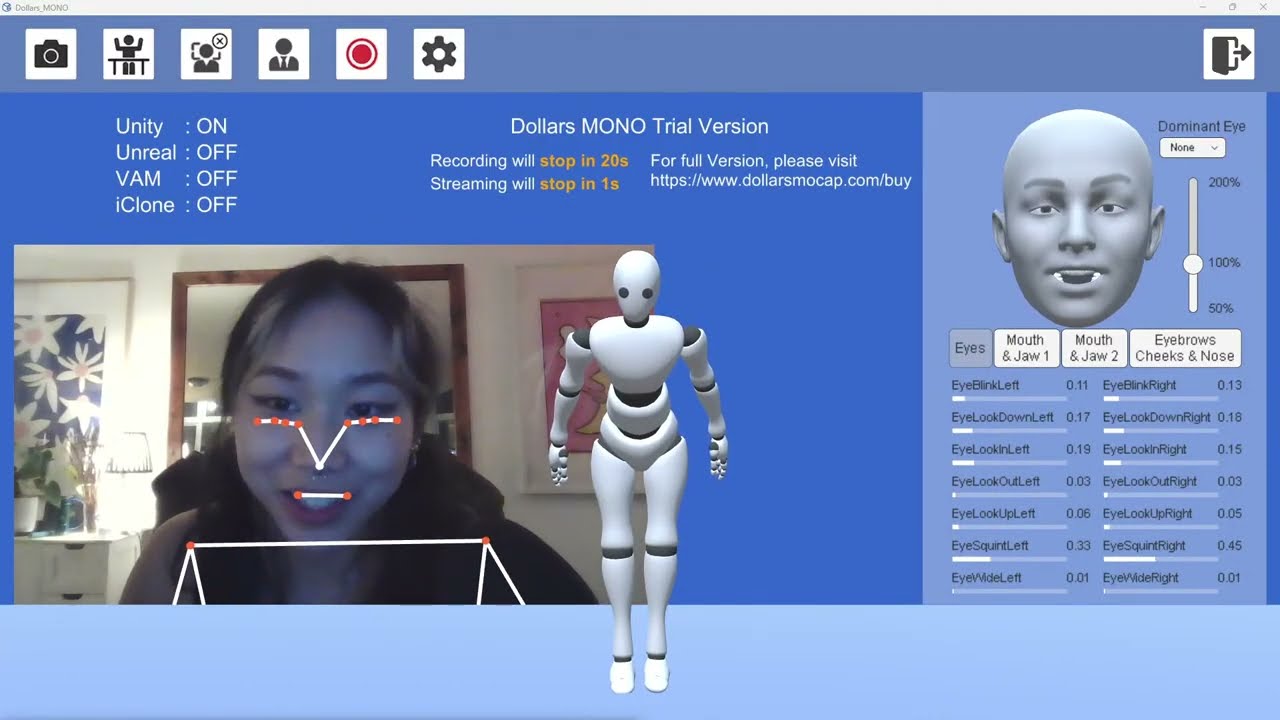Click the EyeLookDownLeft slider bar

coord(1009,430)
